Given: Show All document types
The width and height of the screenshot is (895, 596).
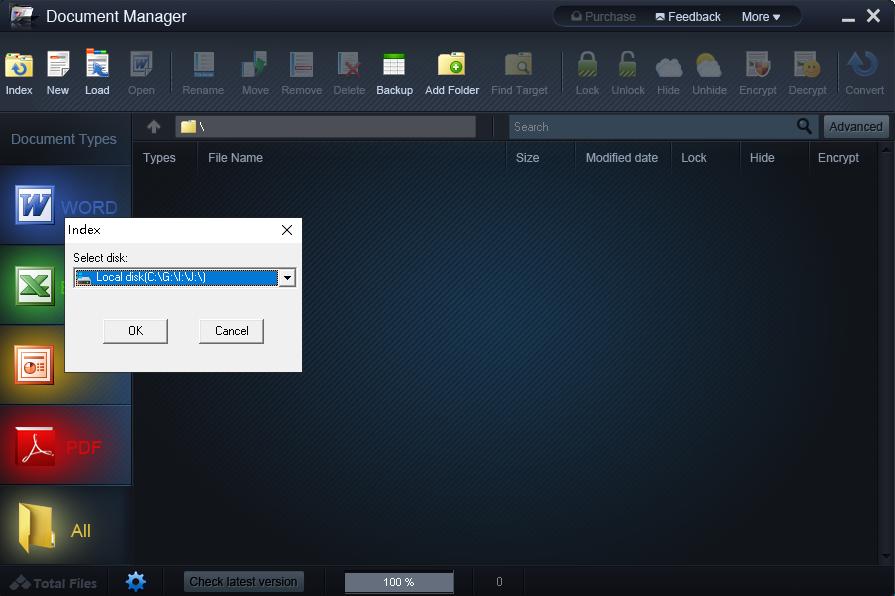Looking at the screenshot, I should (66, 526).
